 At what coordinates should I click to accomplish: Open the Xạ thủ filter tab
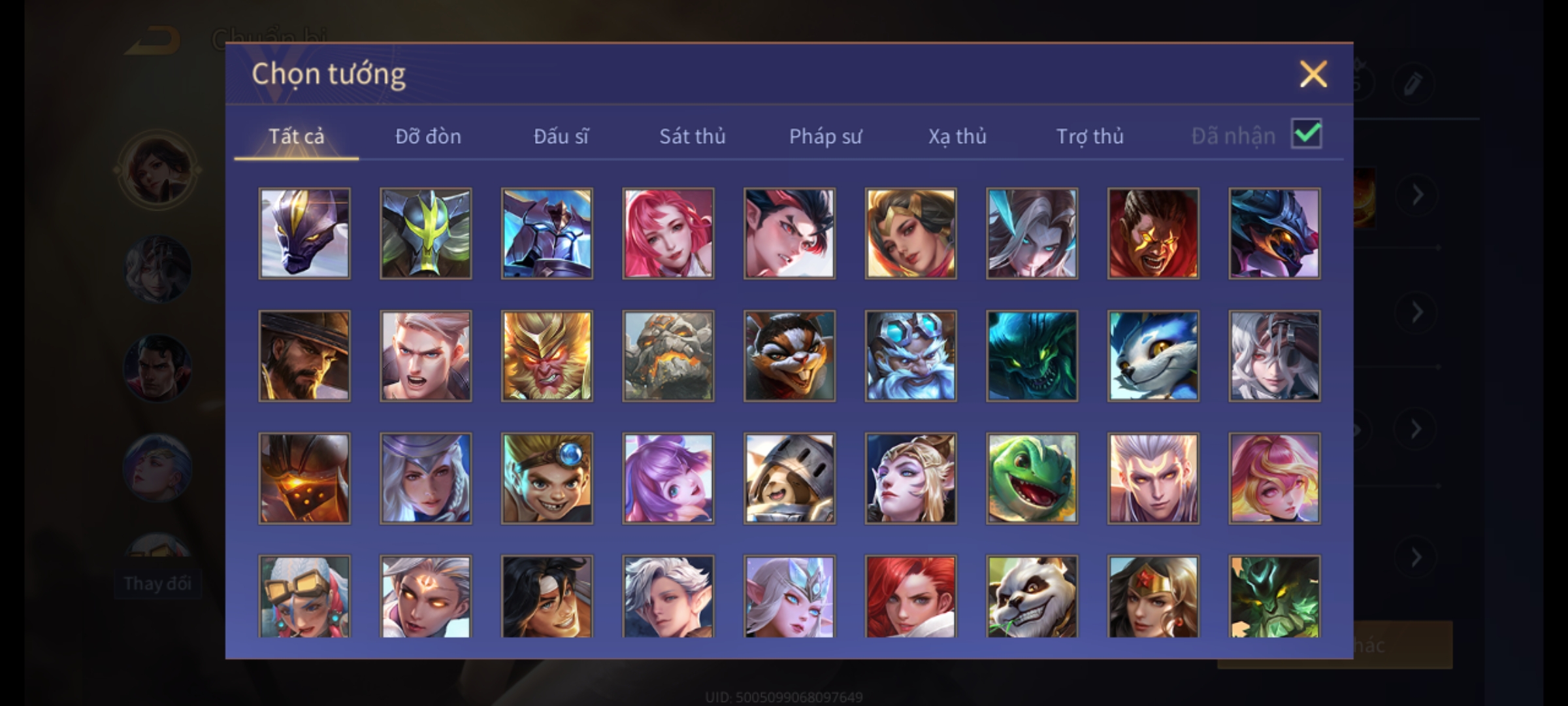(x=957, y=136)
